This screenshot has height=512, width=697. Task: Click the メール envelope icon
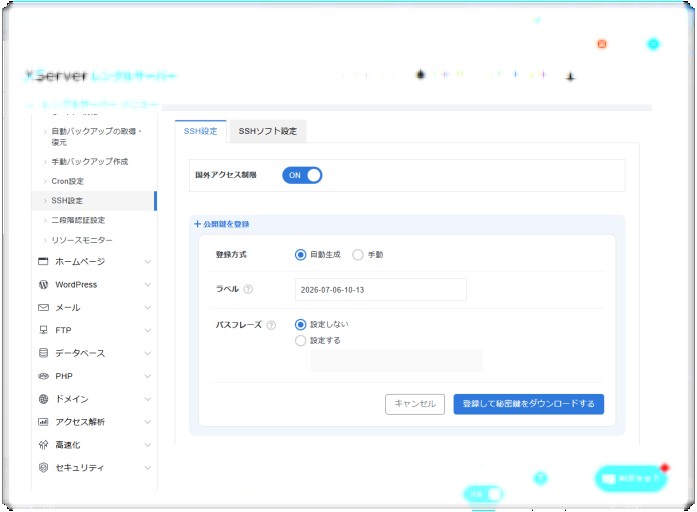(x=43, y=308)
